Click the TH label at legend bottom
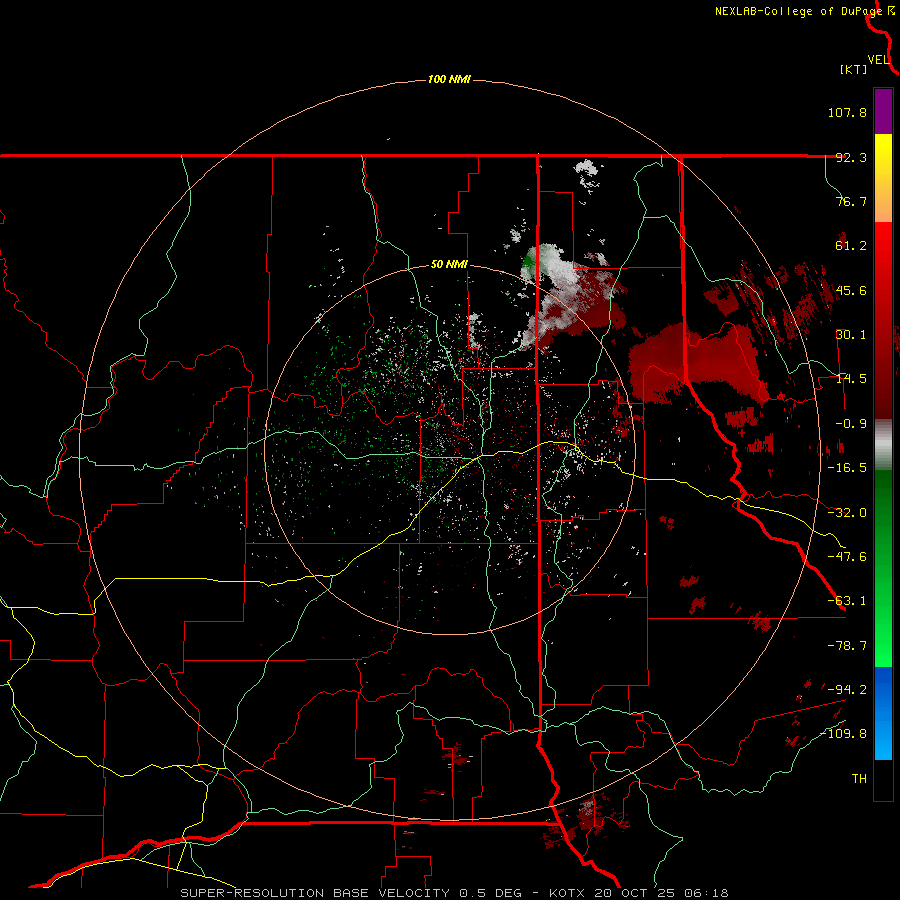Image resolution: width=900 pixels, height=900 pixels. tap(859, 779)
